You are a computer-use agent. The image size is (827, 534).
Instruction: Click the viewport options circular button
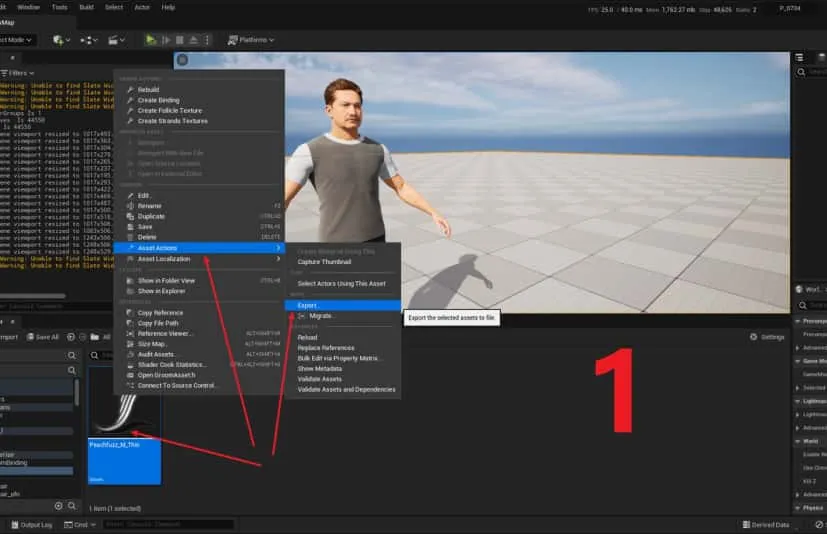pyautogui.click(x=182, y=60)
